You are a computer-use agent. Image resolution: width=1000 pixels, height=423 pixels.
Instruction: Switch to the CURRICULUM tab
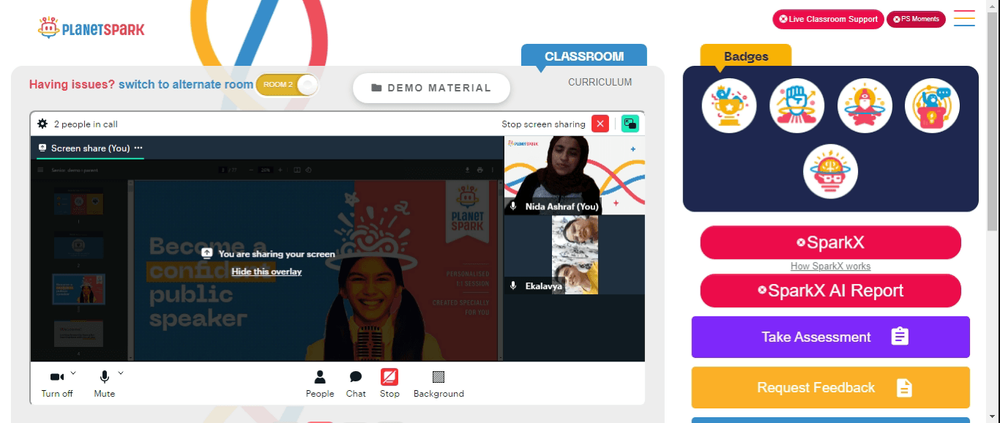point(600,82)
